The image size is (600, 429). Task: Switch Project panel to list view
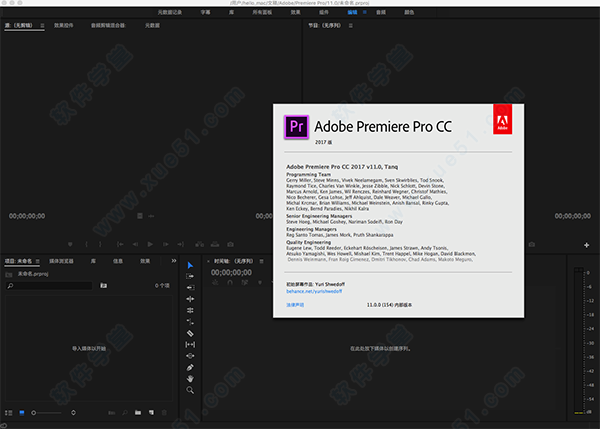point(8,413)
